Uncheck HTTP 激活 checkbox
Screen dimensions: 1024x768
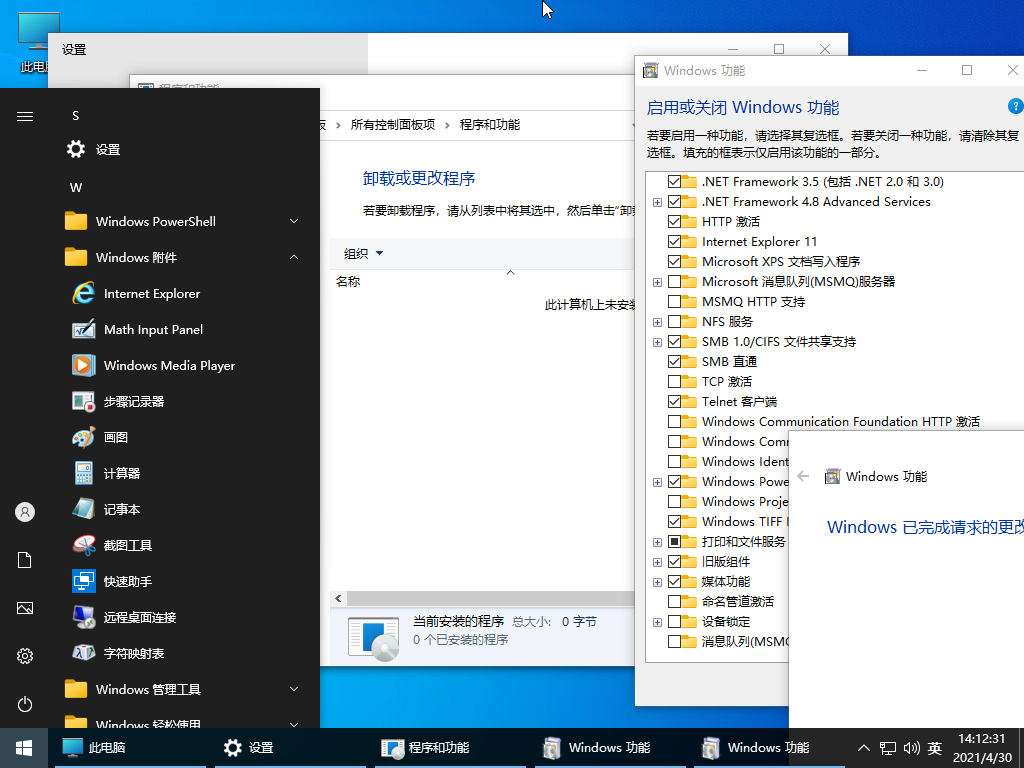(x=674, y=221)
